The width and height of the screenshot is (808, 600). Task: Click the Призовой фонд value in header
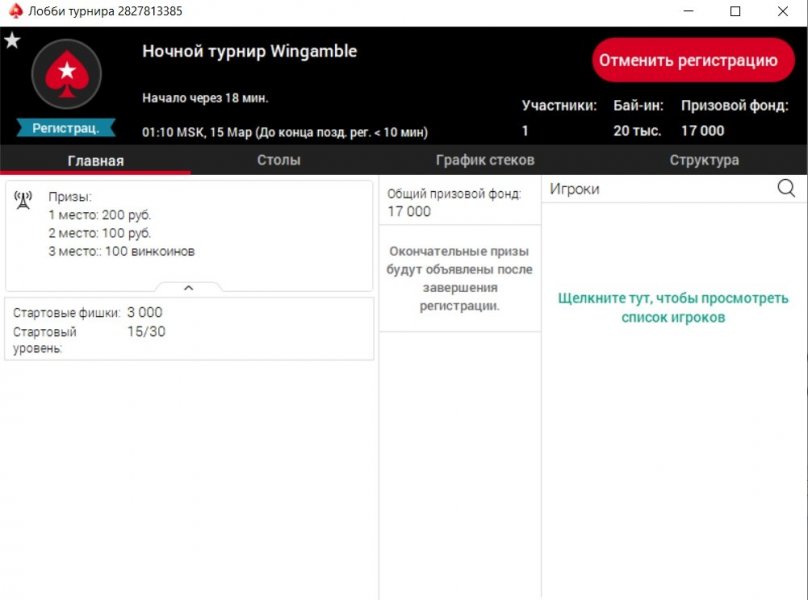click(703, 130)
